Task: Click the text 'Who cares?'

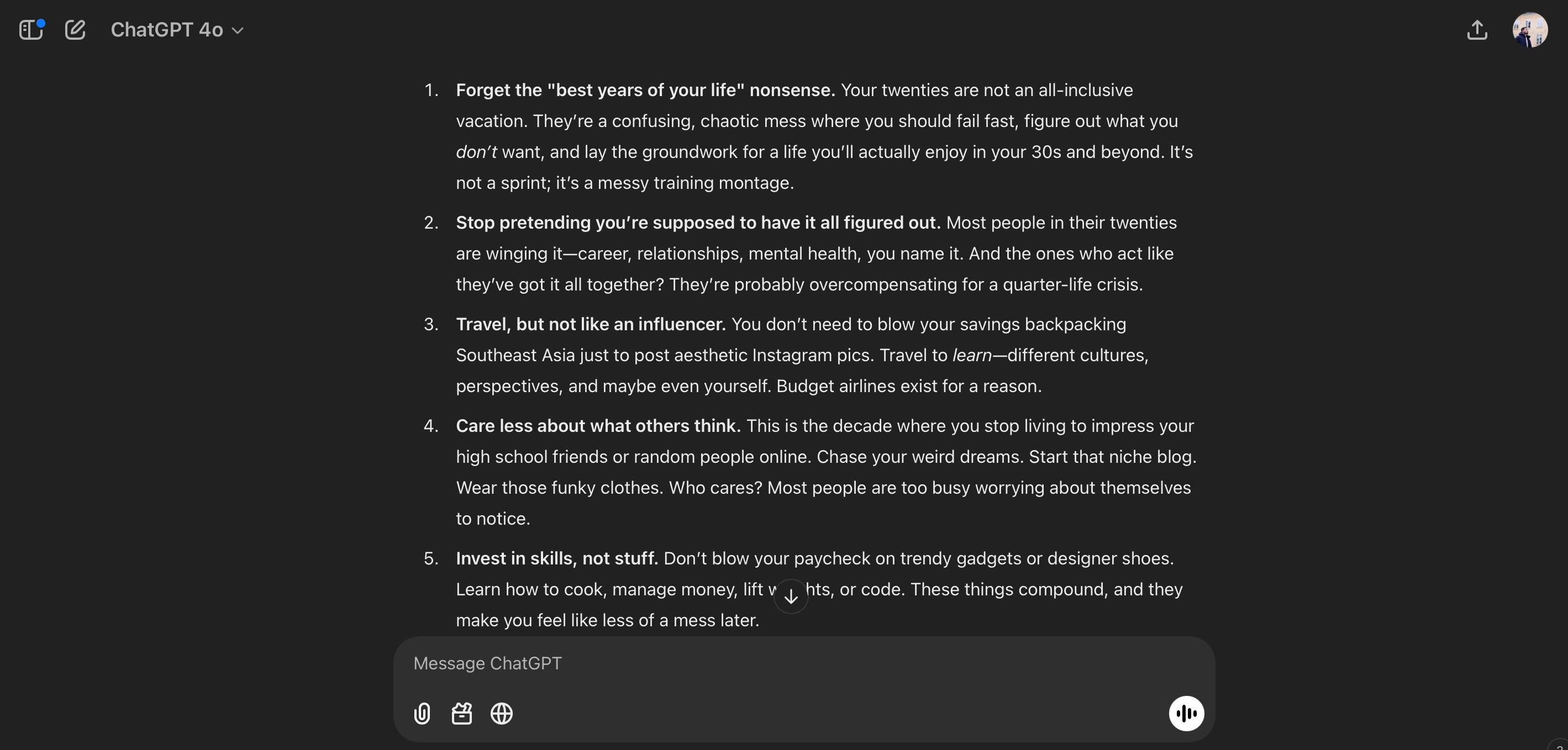Action: pyautogui.click(x=715, y=488)
